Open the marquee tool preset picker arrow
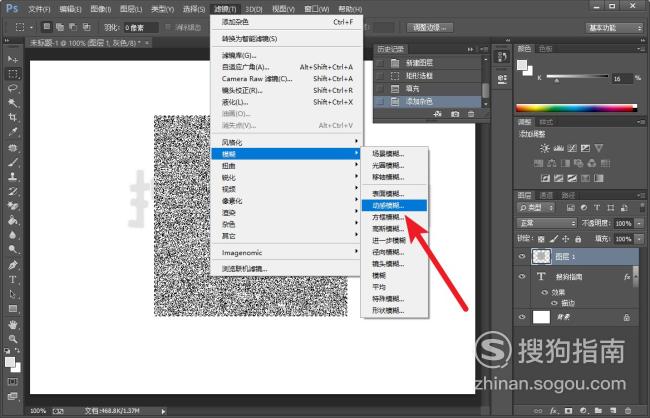Viewport: 650px width, 418px height. tap(31, 27)
